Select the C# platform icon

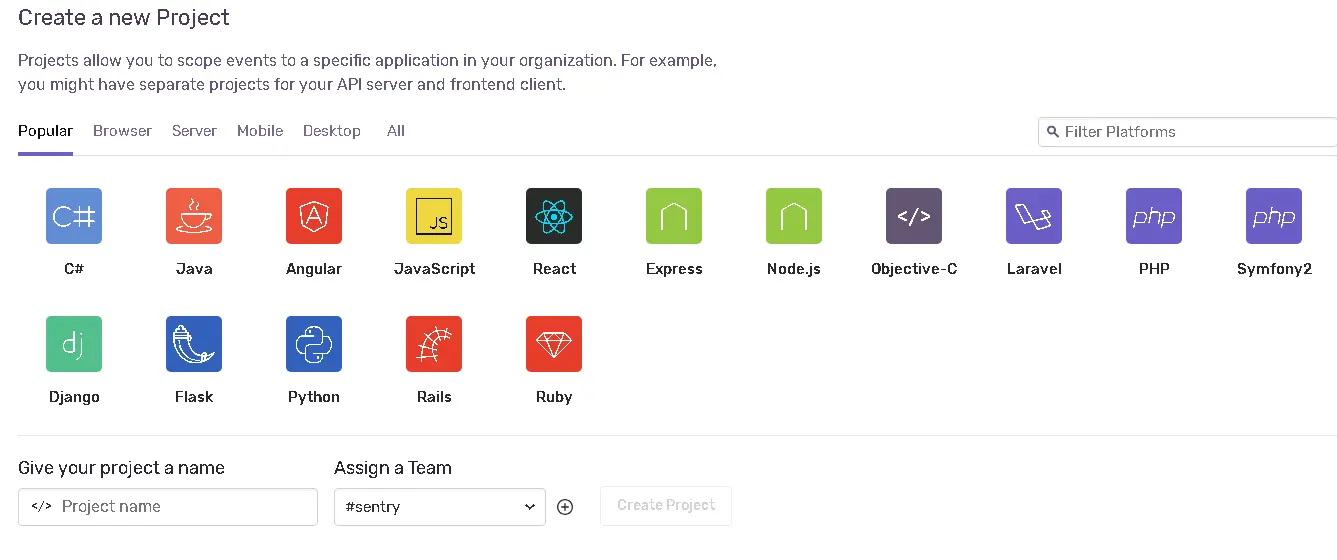(74, 216)
